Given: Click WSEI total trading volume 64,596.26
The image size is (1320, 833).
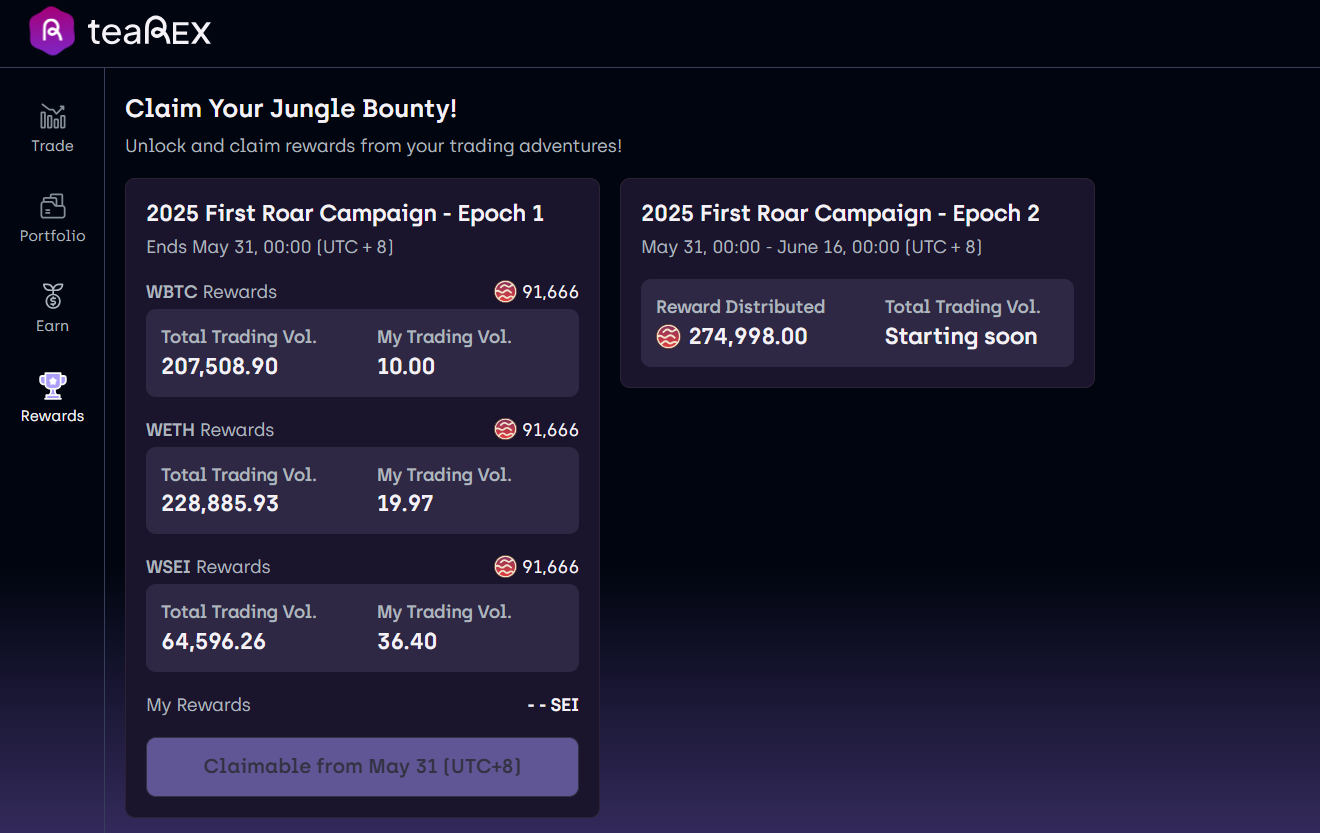Looking at the screenshot, I should pos(214,641).
